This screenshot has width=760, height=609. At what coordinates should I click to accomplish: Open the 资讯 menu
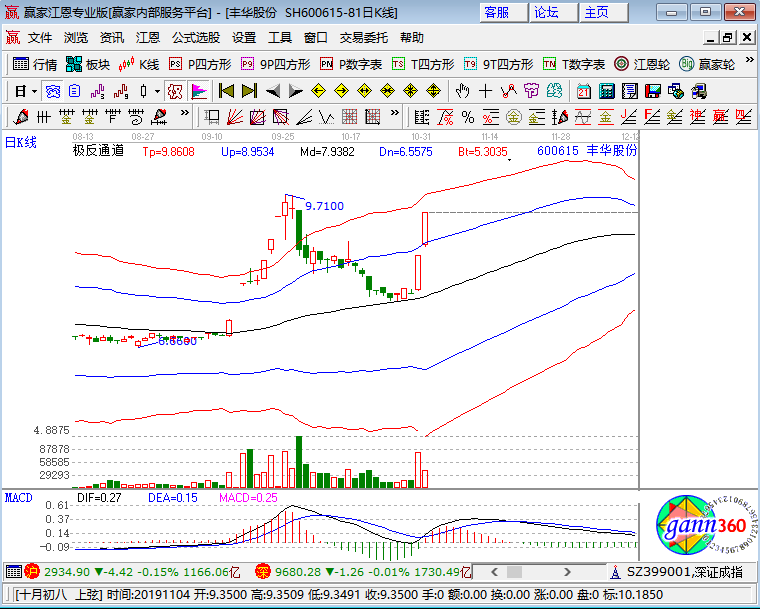click(111, 38)
